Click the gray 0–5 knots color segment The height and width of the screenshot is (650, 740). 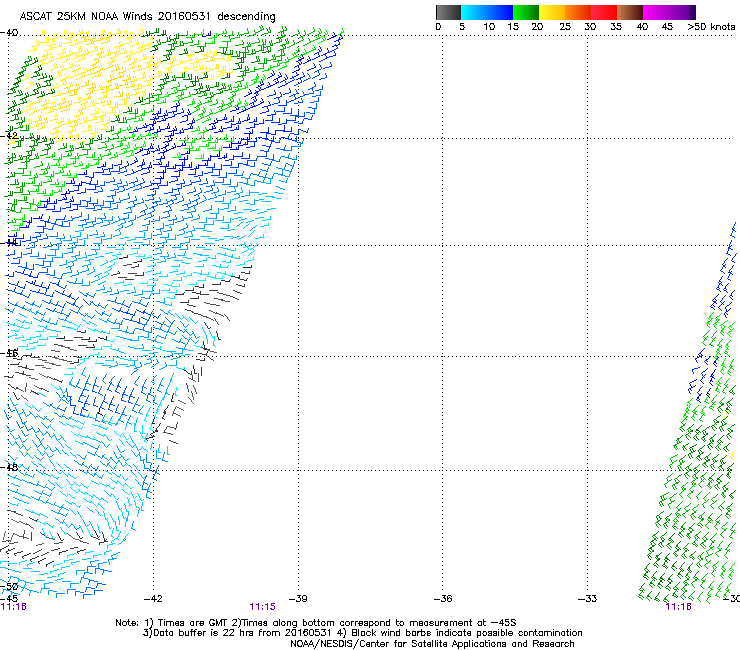pyautogui.click(x=448, y=12)
